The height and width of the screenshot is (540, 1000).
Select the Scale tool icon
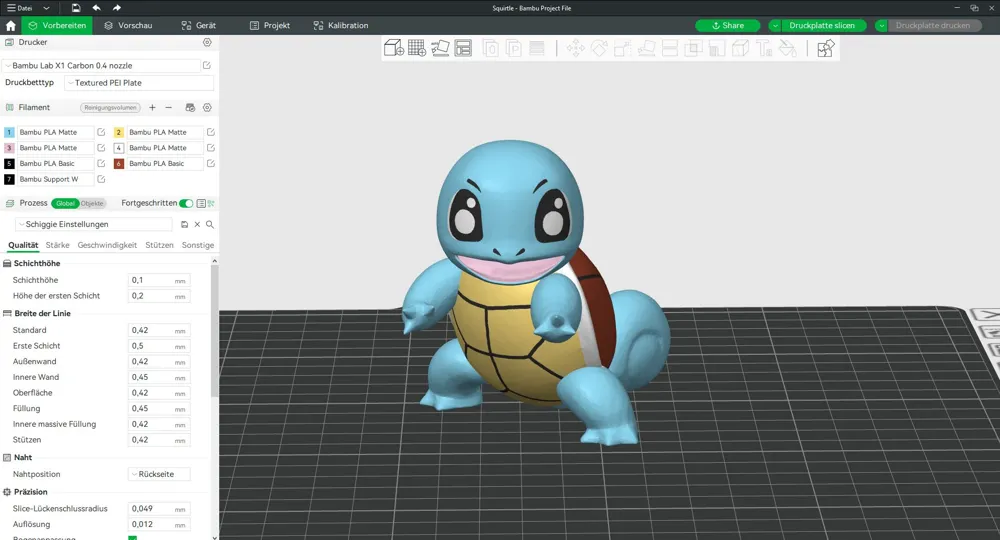pyautogui.click(x=622, y=48)
